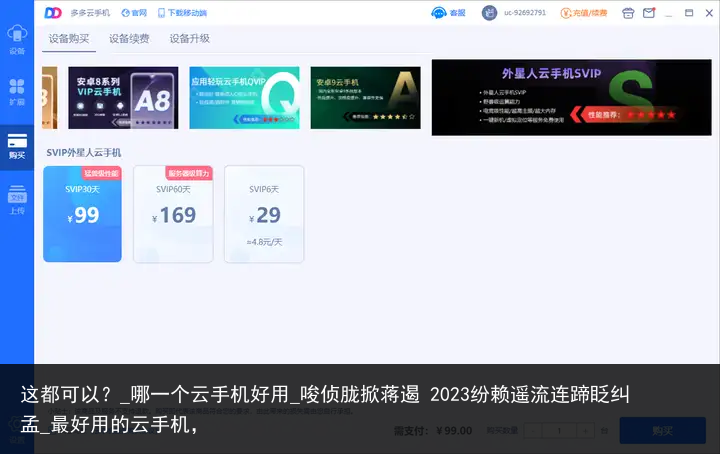Select the 安卓8系列 VIP云手机 banner

pyautogui.click(x=123, y=98)
